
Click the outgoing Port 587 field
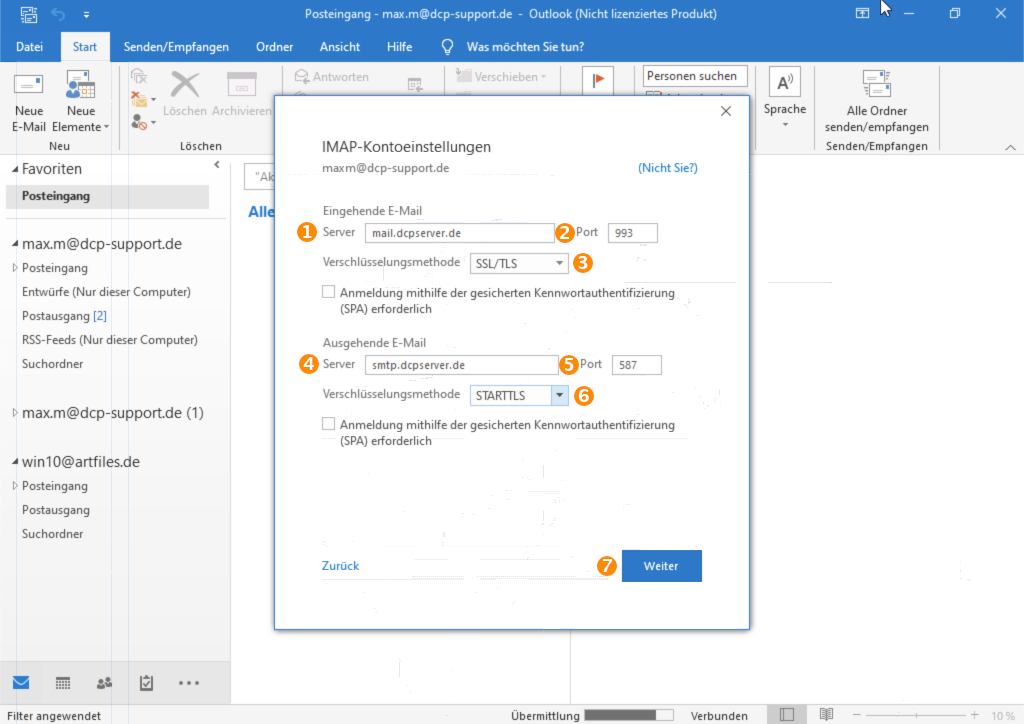636,365
